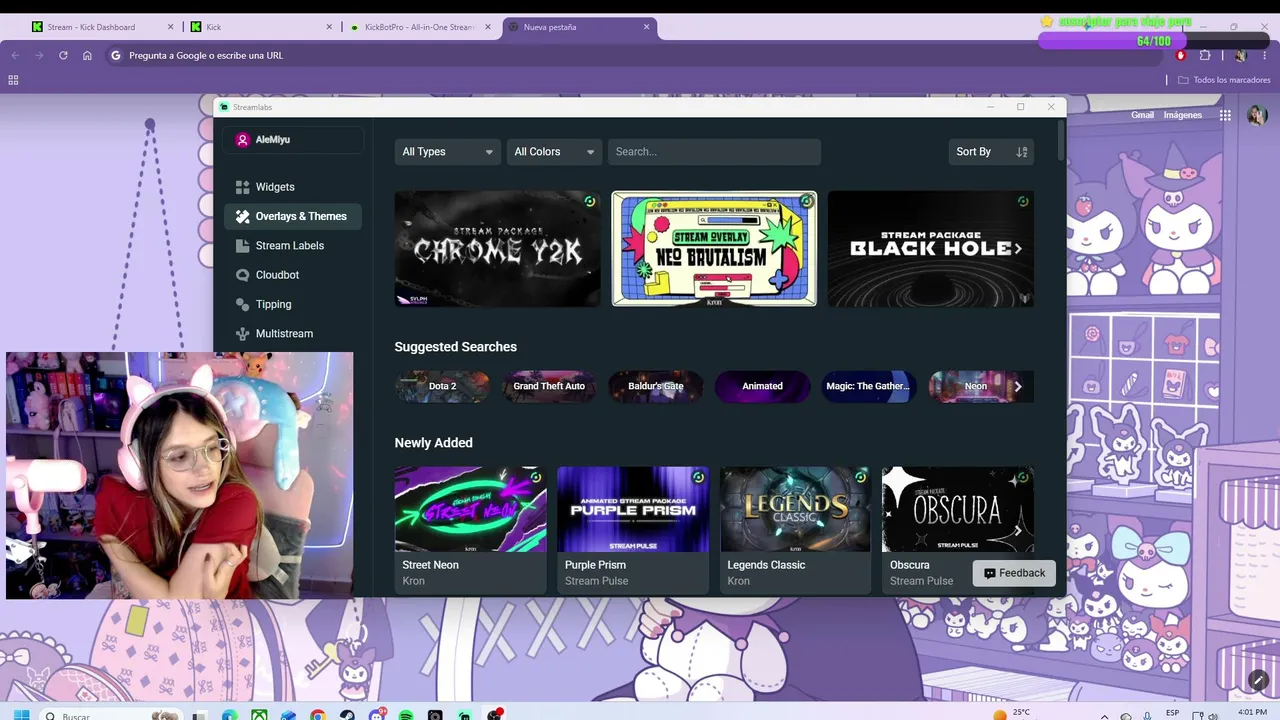Open the Chrome Y2K stream package banner
Image resolution: width=1280 pixels, height=720 pixels.
click(498, 249)
